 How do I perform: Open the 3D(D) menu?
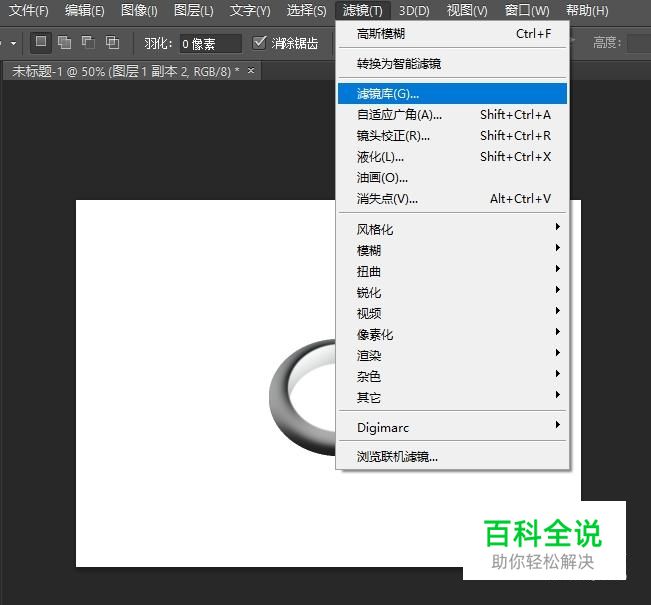[414, 10]
